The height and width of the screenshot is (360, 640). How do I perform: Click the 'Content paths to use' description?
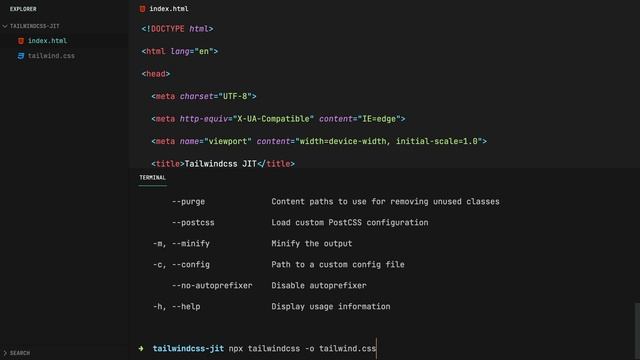click(385, 202)
